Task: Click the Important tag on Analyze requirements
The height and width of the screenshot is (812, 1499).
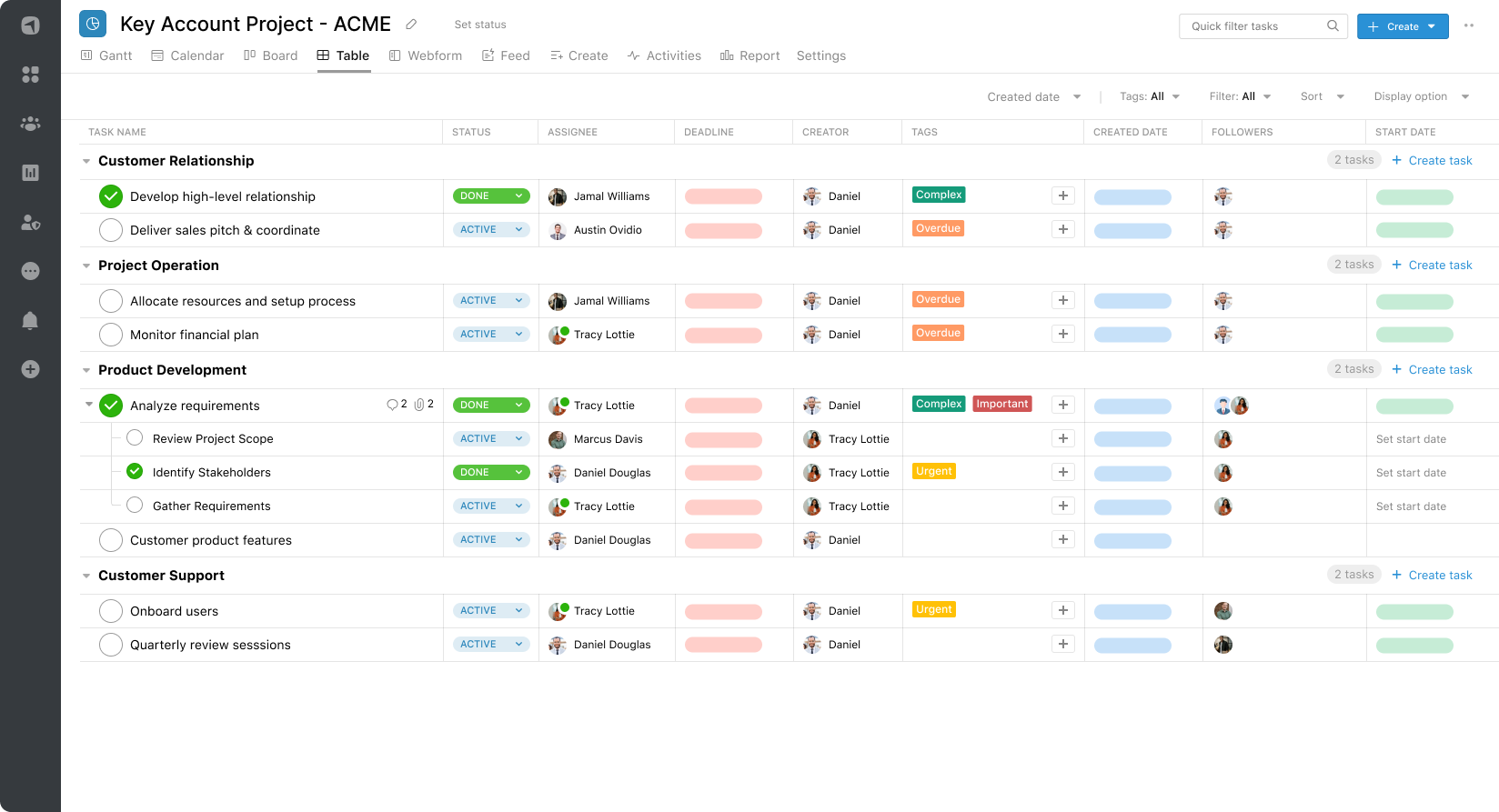Action: tap(1002, 404)
